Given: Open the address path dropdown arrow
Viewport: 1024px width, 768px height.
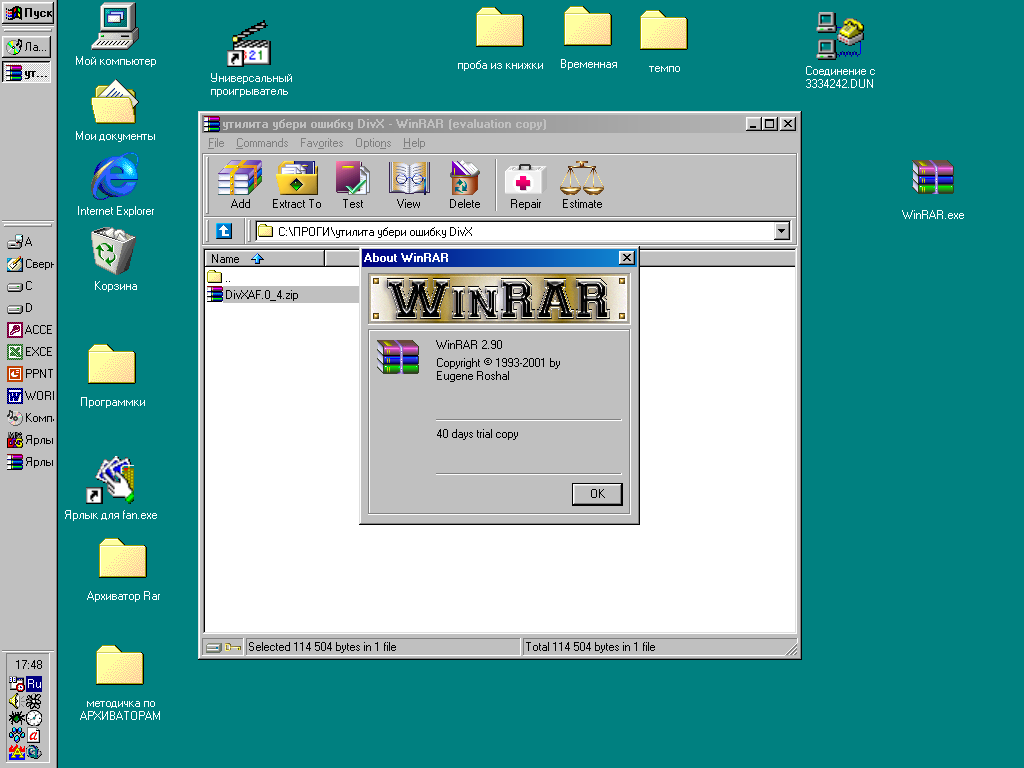Looking at the screenshot, I should (782, 231).
